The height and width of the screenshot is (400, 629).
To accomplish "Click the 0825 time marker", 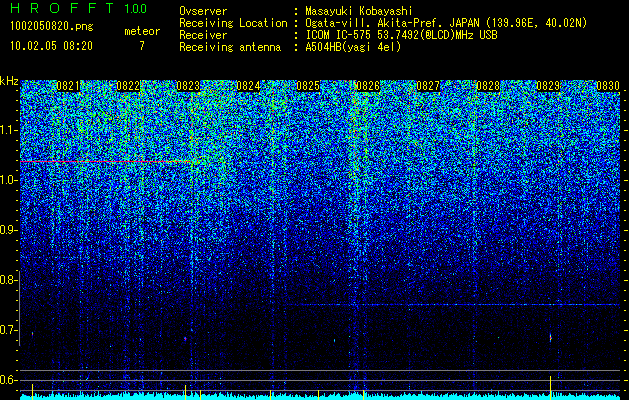I will point(308,86).
